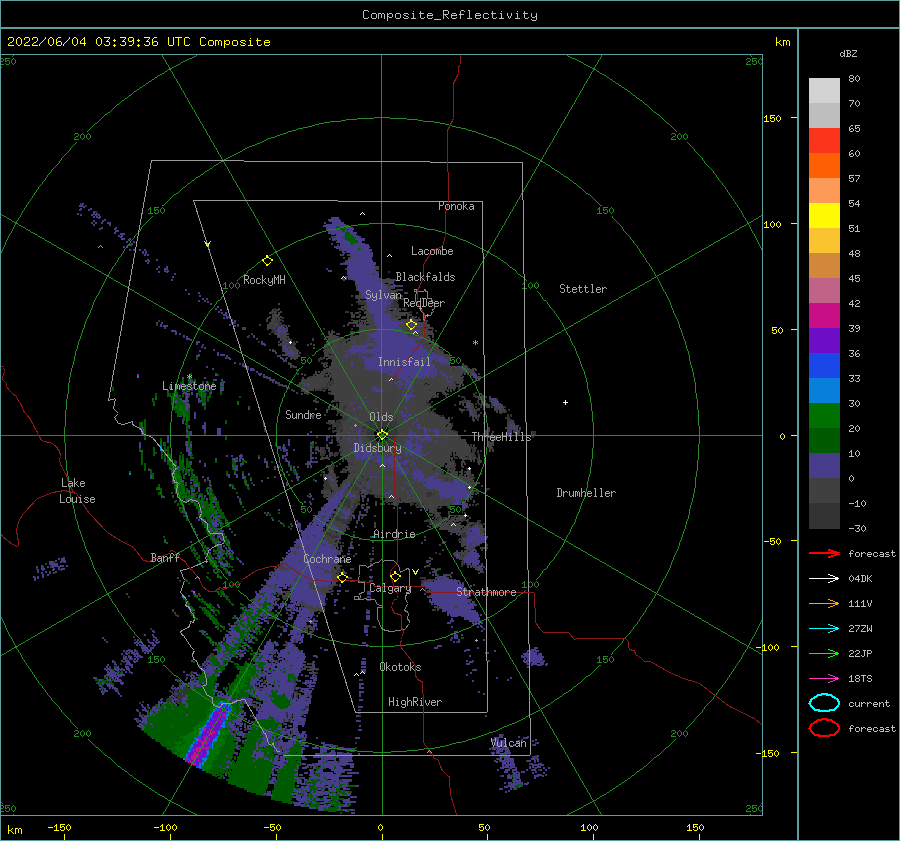Click the RedDeer label

pyautogui.click(x=424, y=303)
